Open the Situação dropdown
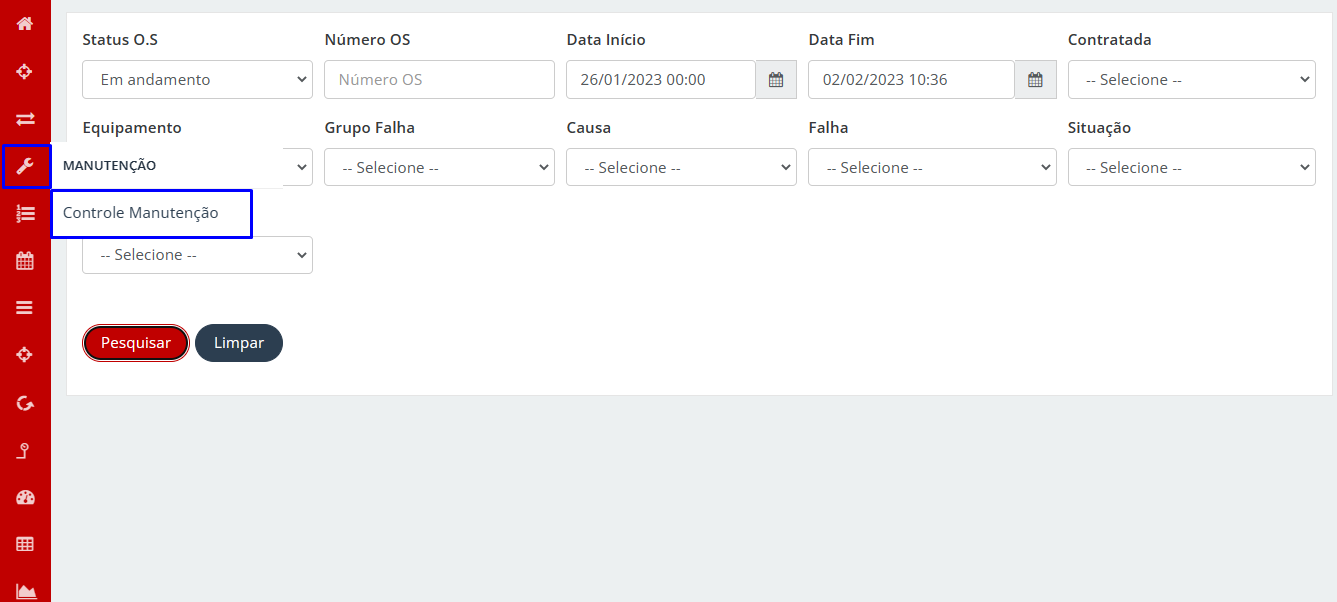 point(1192,167)
